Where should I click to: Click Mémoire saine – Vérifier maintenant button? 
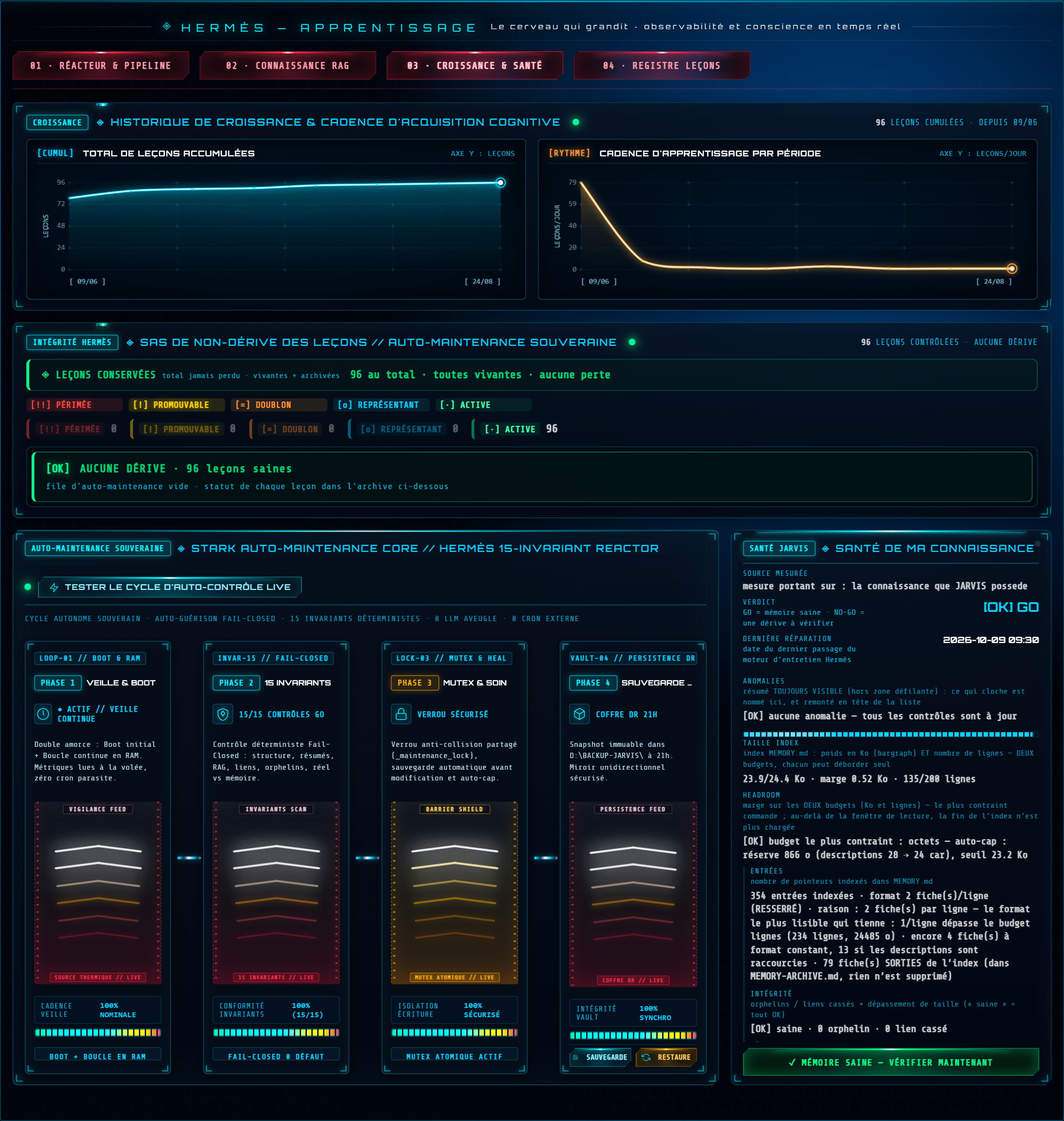click(891, 1062)
